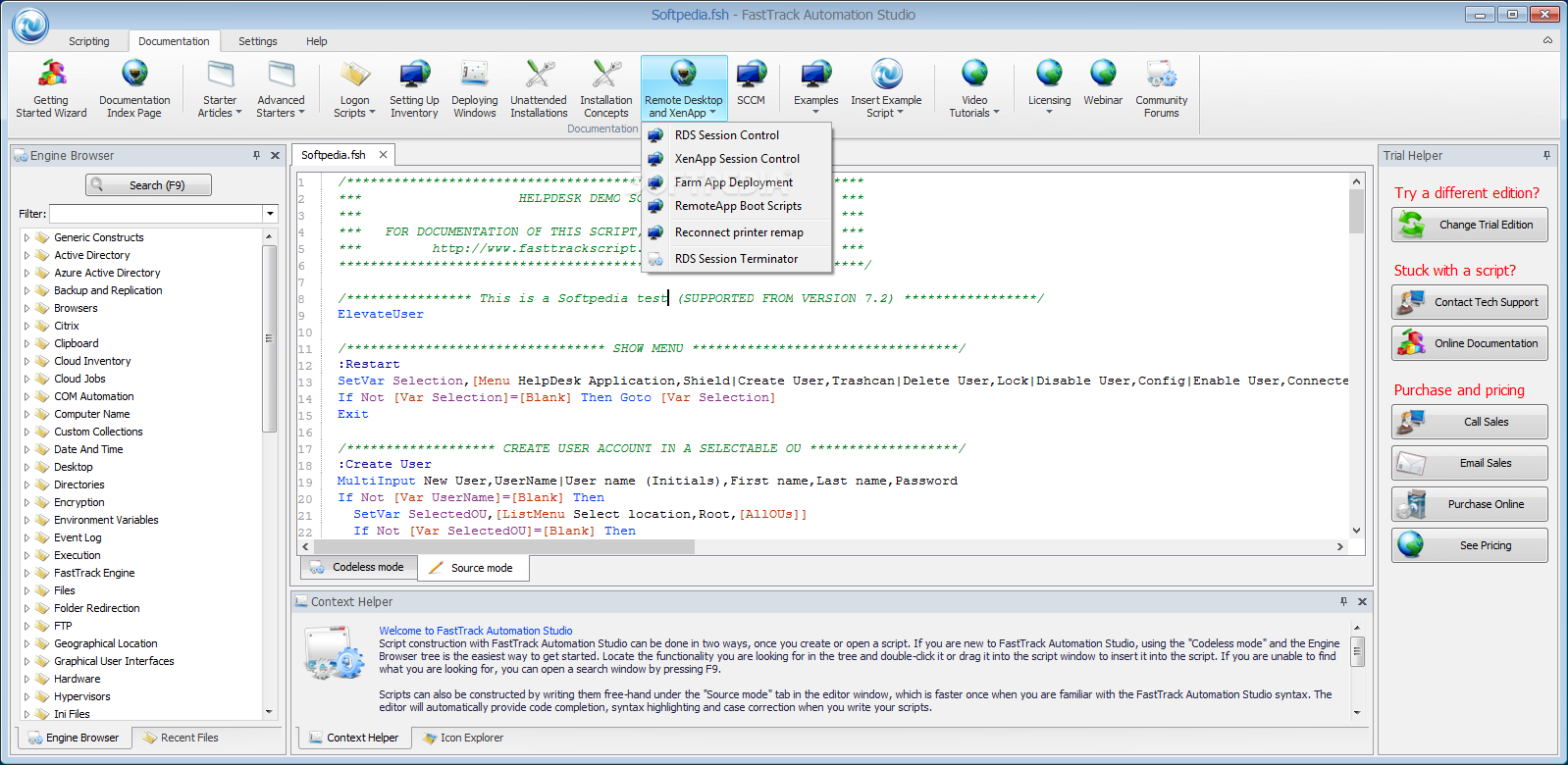The image size is (1568, 765).
Task: Open the Icon Explorer tab
Action: (463, 738)
